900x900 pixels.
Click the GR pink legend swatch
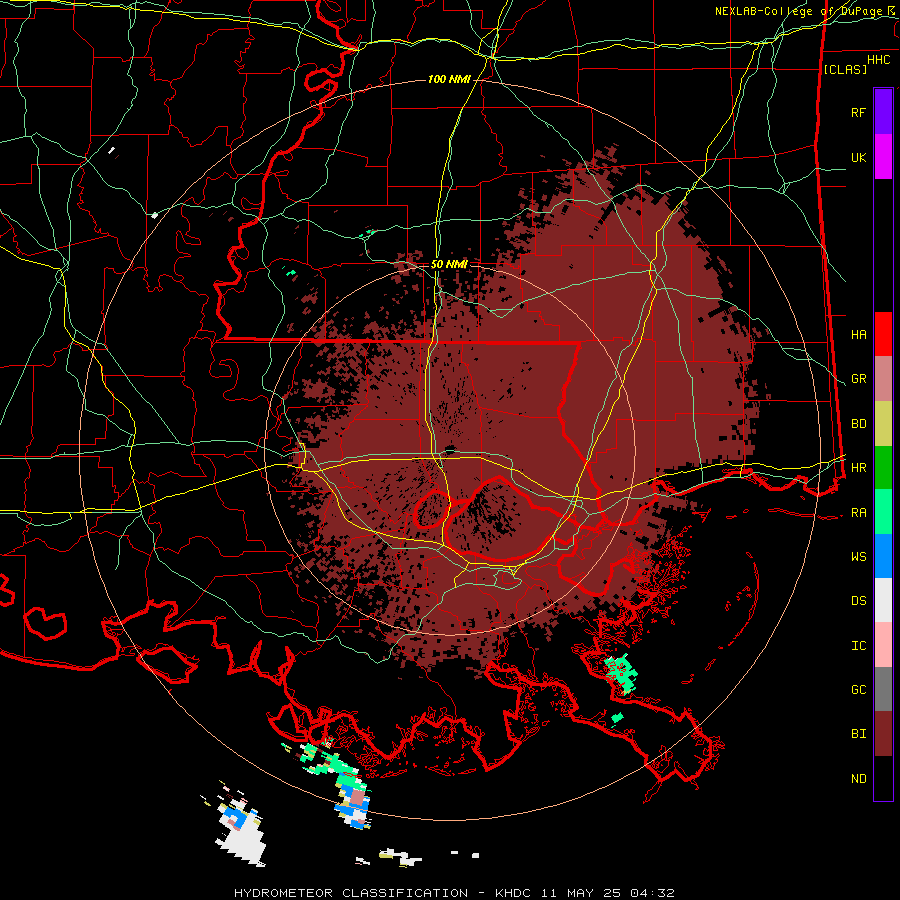[x=883, y=379]
